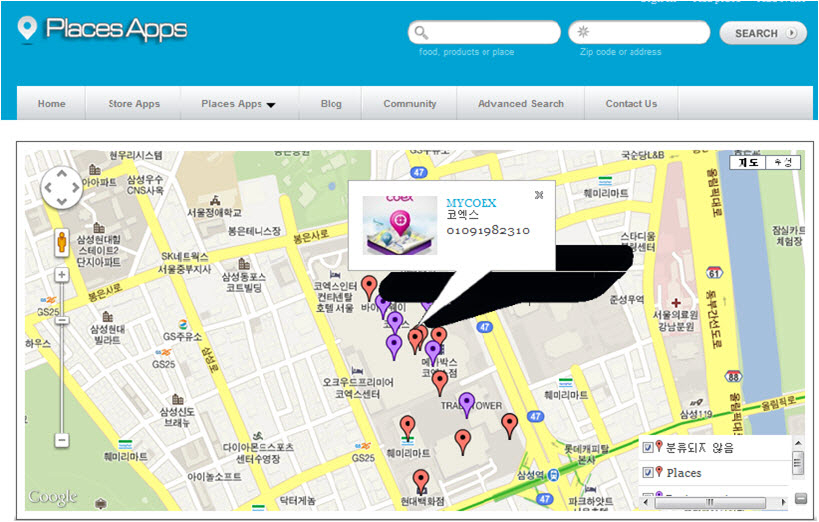Click the Places Apps logo text
Image resolution: width=819 pixels, height=522 pixels.
click(116, 29)
